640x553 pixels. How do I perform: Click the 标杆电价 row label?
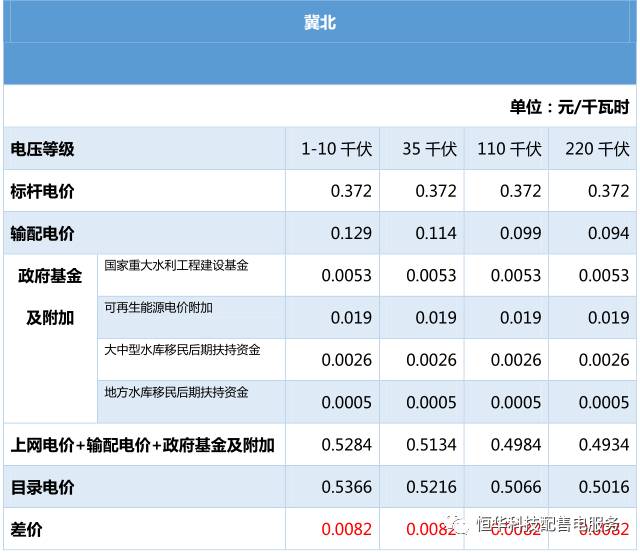click(x=42, y=191)
